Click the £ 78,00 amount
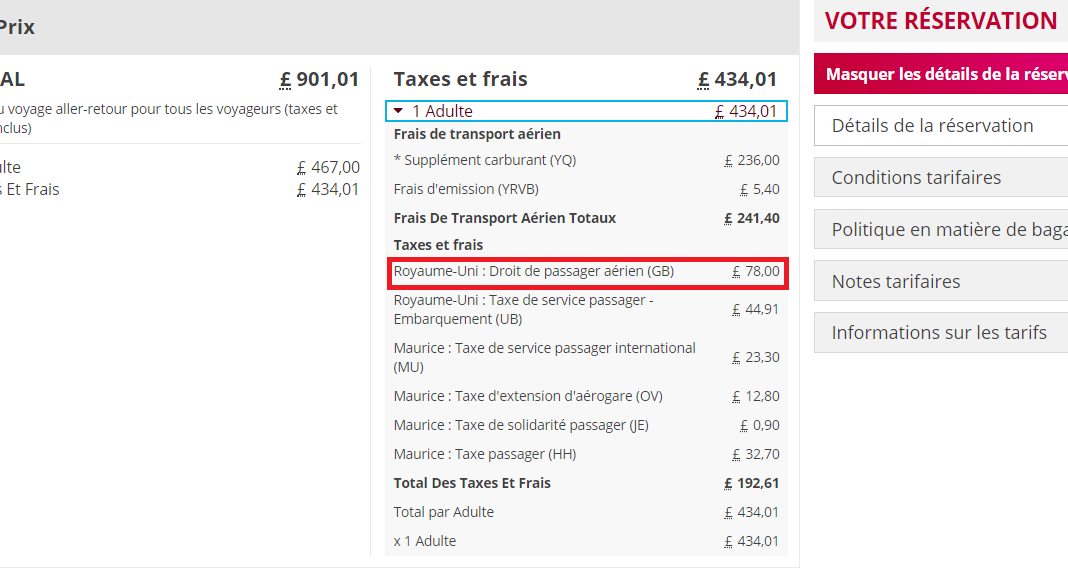Viewport: 1068px width, 572px height. click(x=756, y=271)
